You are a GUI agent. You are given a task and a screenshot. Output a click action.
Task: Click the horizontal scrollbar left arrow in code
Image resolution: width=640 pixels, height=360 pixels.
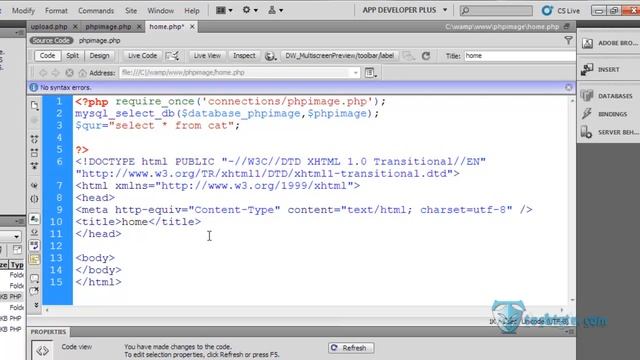47,310
